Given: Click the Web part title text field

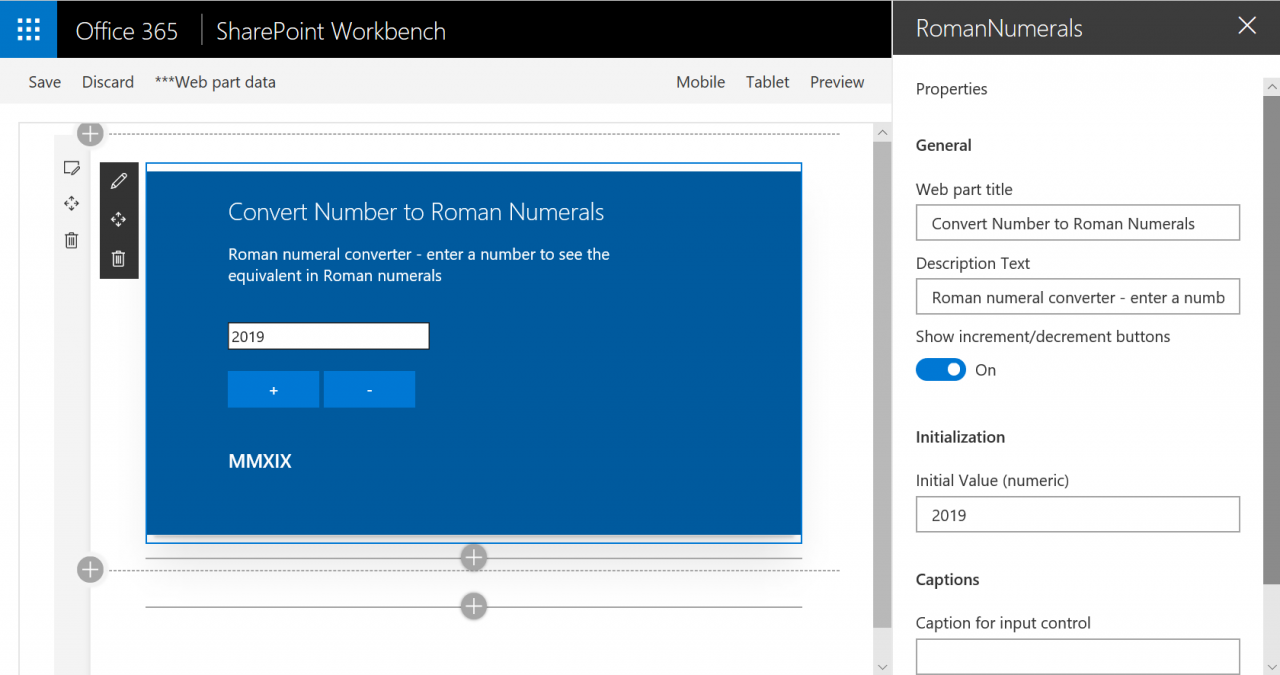Looking at the screenshot, I should (1077, 223).
